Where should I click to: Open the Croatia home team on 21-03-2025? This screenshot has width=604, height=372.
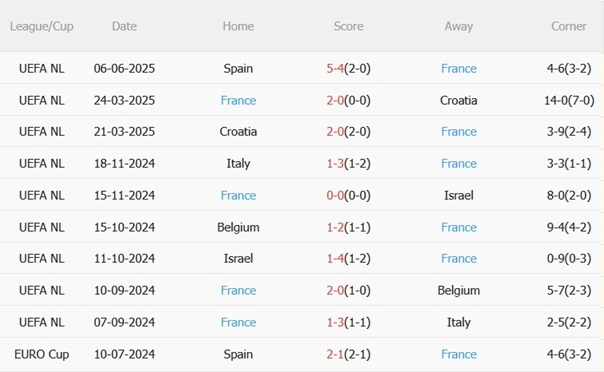click(238, 132)
